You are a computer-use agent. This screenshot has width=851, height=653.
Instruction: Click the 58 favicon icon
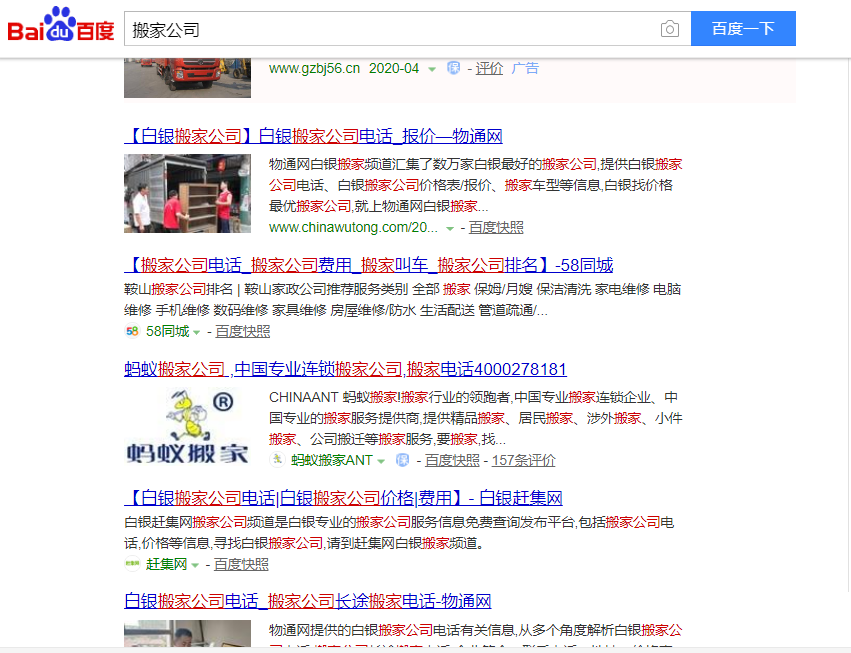132,331
